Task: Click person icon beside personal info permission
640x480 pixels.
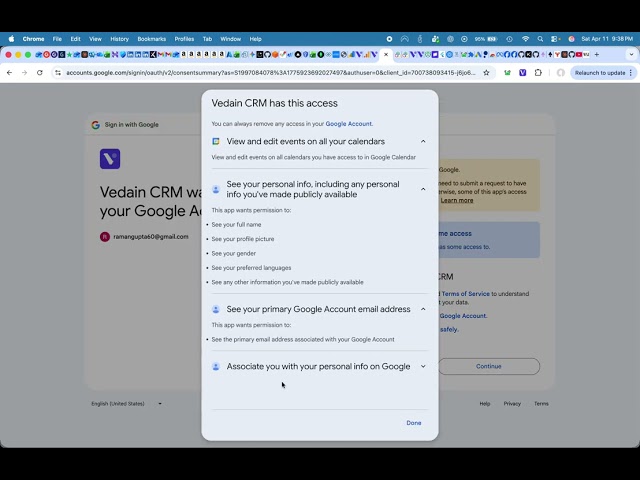Action: click(216, 189)
